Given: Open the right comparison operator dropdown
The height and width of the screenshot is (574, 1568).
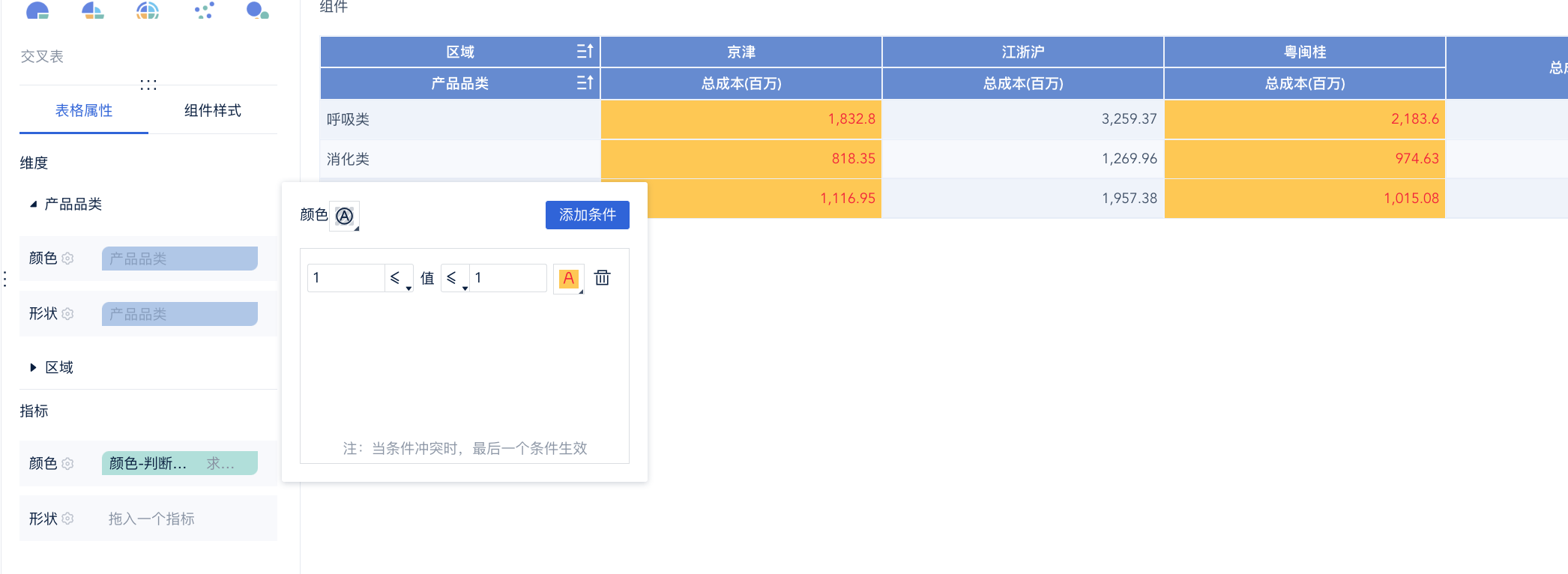Looking at the screenshot, I should [x=454, y=279].
